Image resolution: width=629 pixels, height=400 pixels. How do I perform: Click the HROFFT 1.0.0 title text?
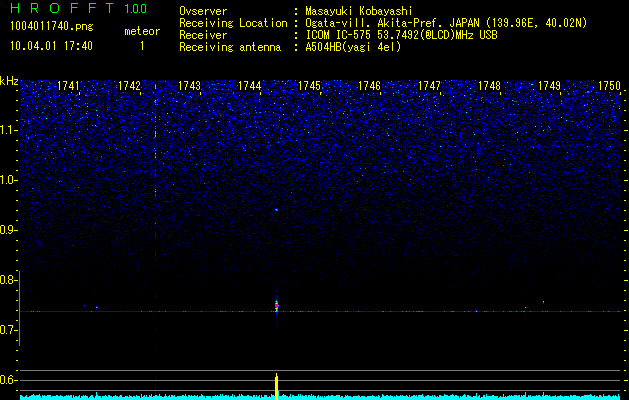tap(79, 8)
